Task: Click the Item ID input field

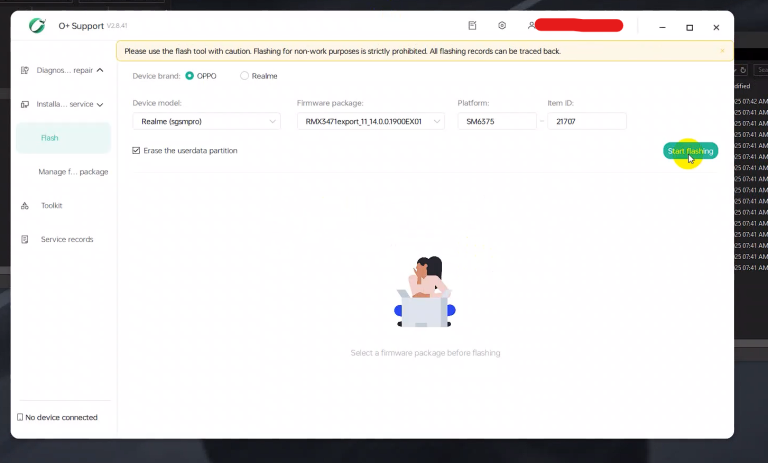Action: [x=586, y=121]
